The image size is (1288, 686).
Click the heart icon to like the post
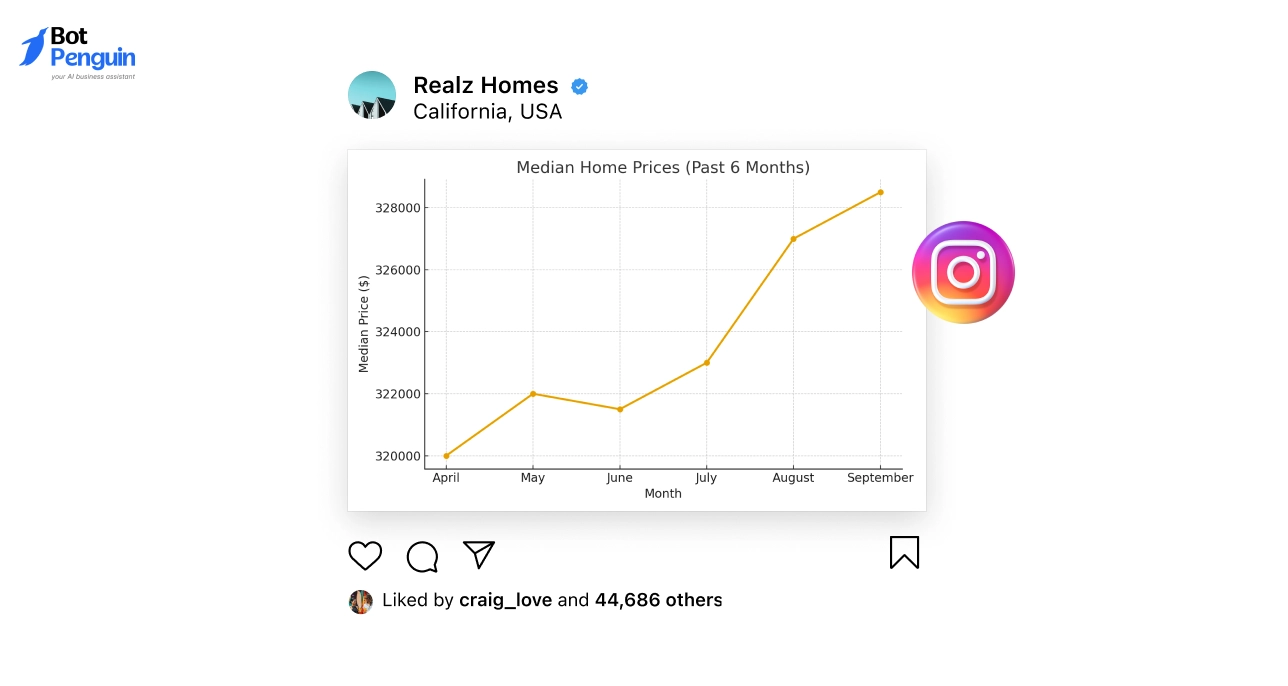(365, 556)
